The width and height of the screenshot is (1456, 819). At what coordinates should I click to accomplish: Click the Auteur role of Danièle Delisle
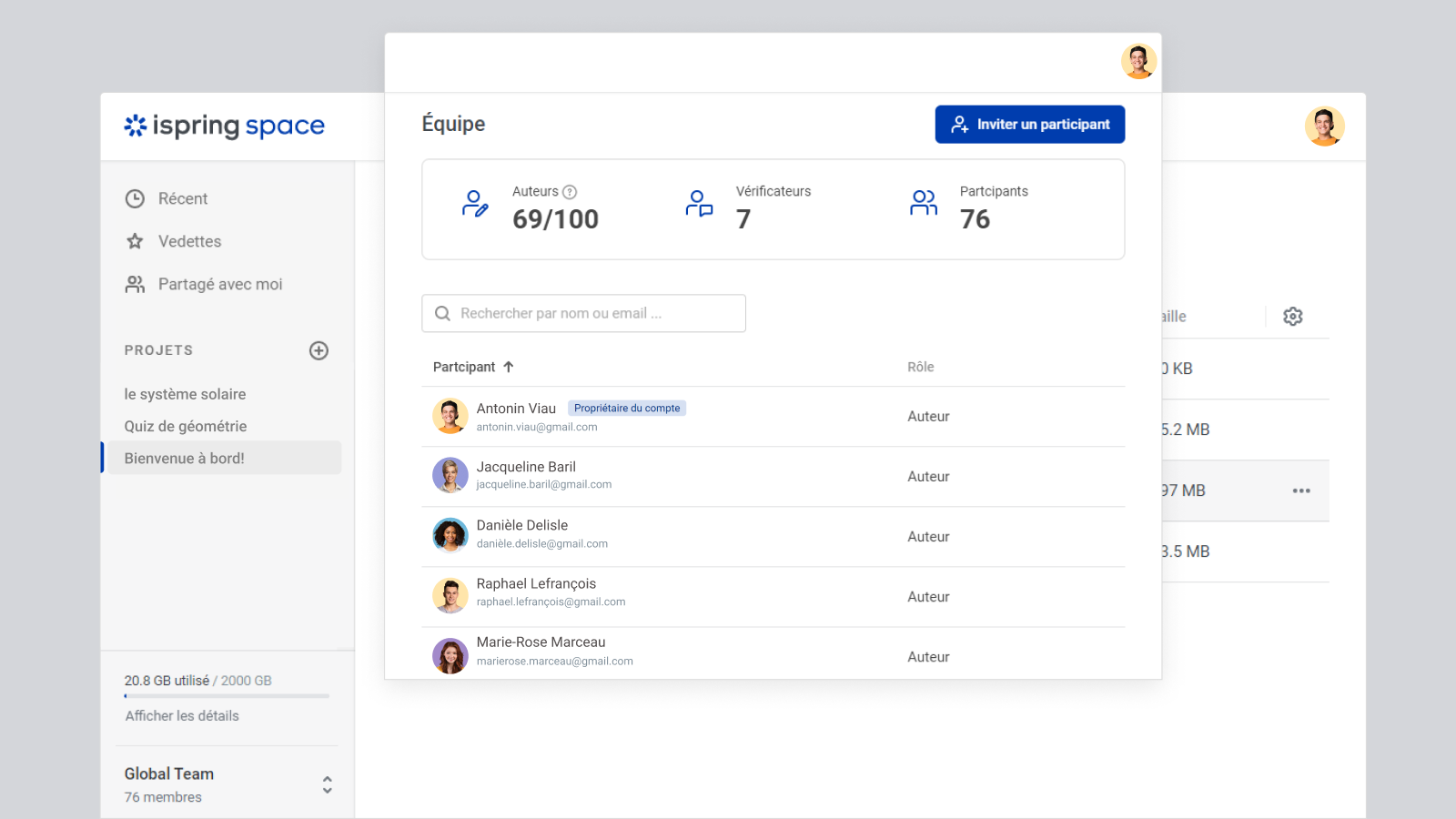pos(928,537)
